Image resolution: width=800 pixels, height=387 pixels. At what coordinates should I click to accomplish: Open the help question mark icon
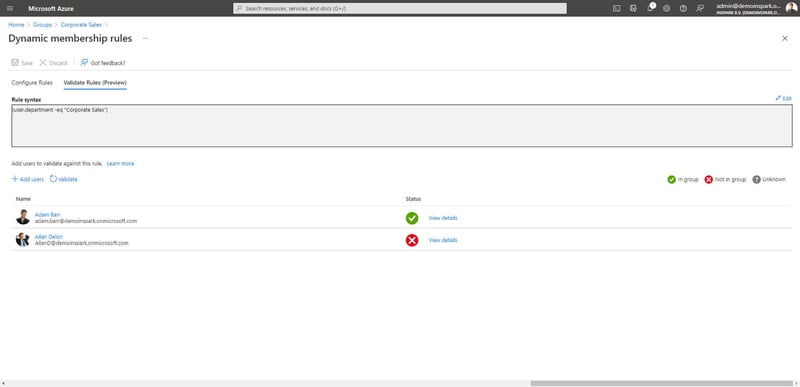point(683,9)
